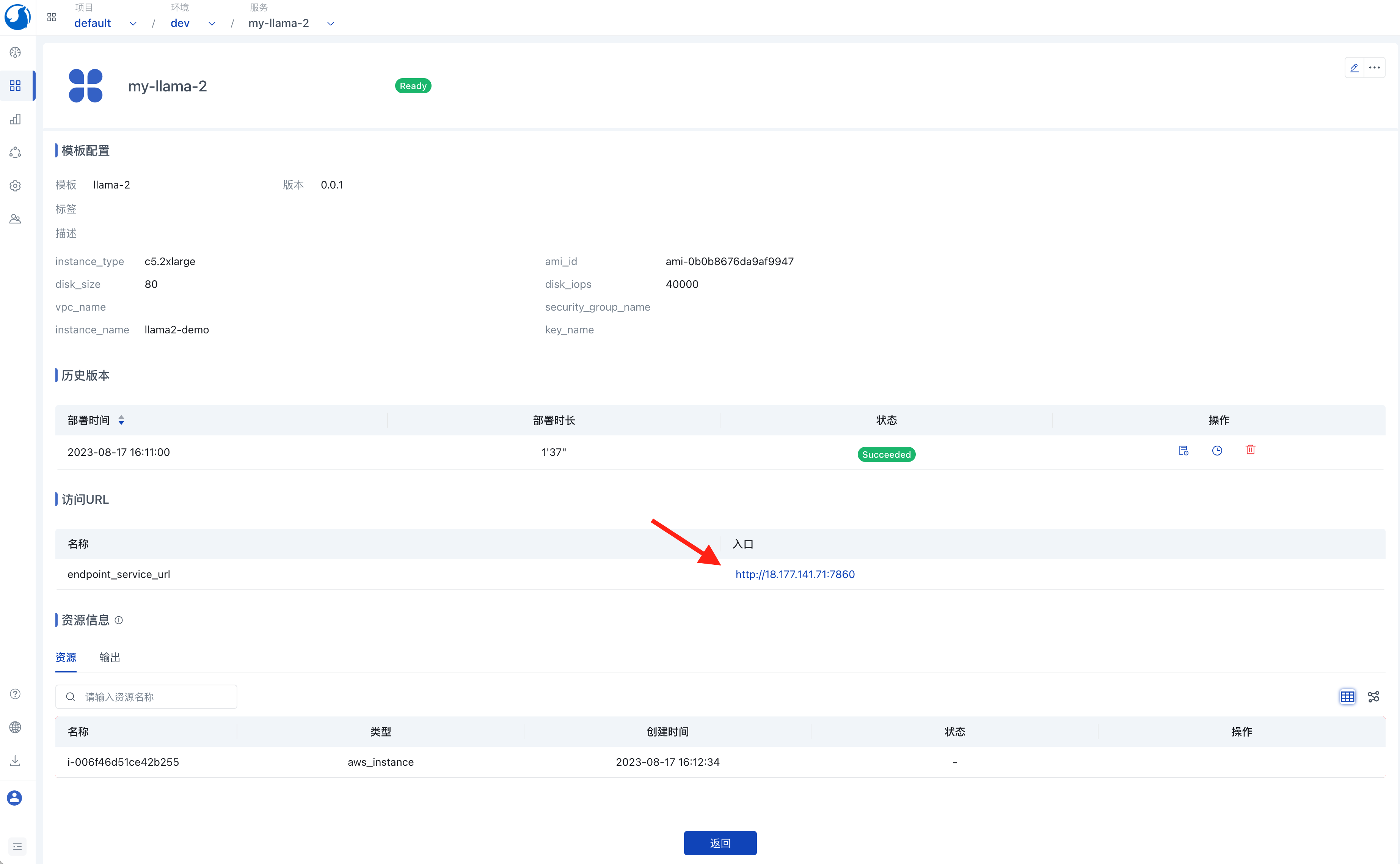Open the dashboard palette sidebar icon
This screenshot has height=864, width=1400.
pyautogui.click(x=16, y=53)
